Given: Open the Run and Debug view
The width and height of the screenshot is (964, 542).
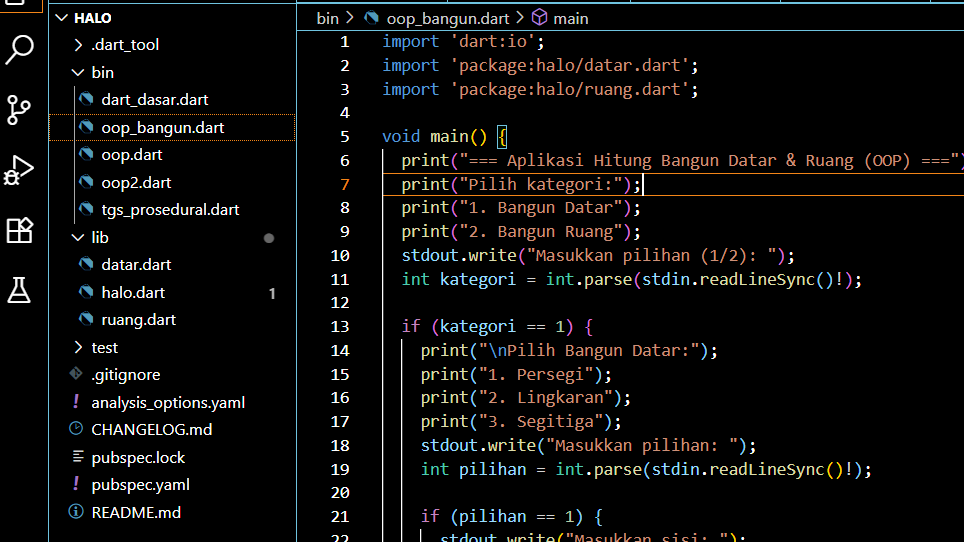Looking at the screenshot, I should [20, 170].
